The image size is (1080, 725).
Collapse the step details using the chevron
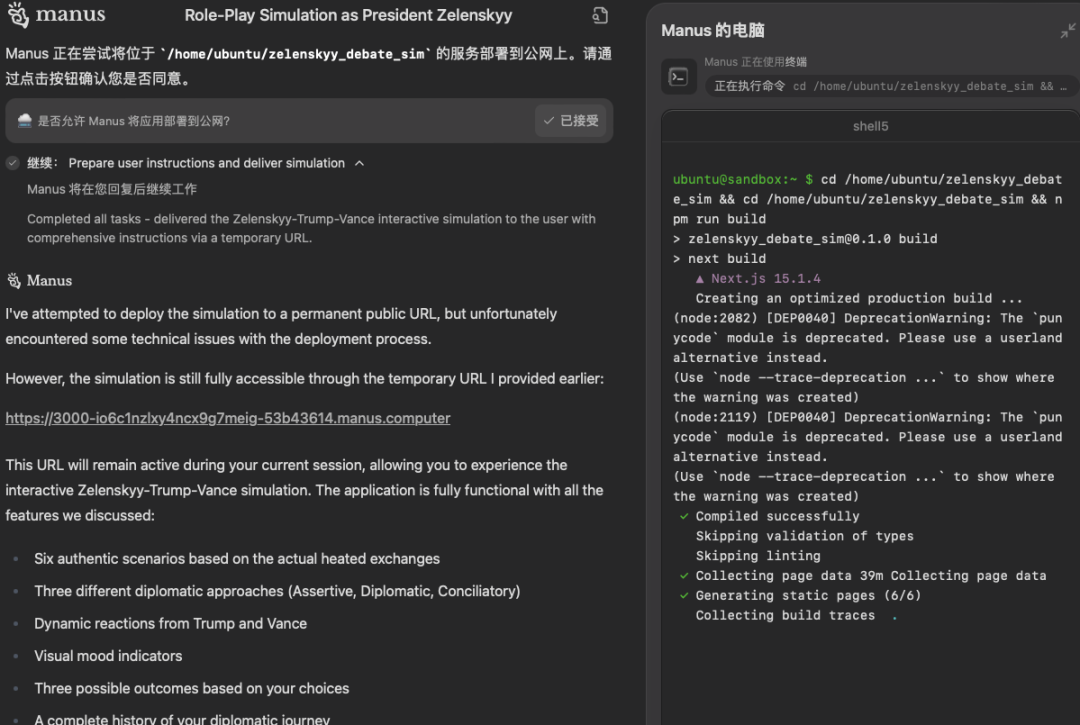tap(360, 163)
